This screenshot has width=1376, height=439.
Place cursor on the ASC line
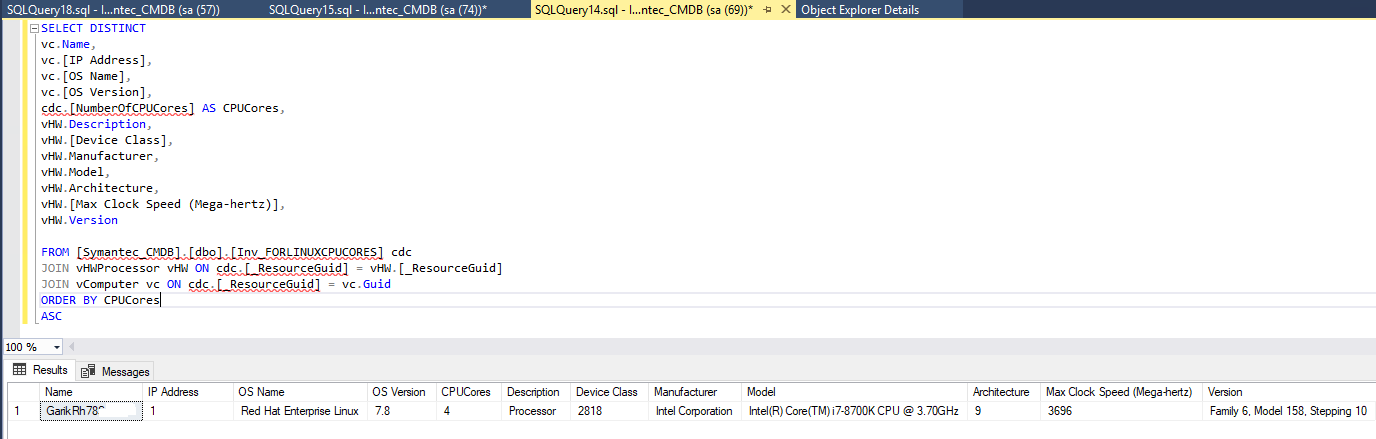51,316
